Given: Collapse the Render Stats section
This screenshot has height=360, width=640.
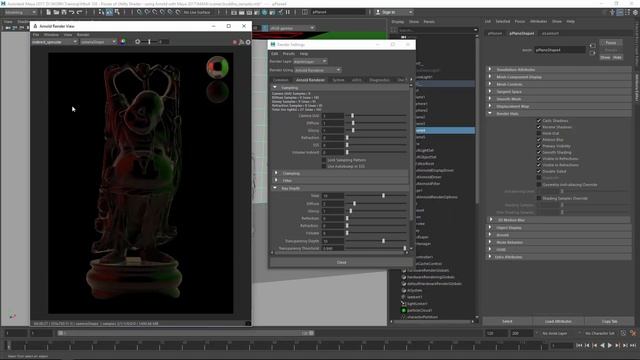Looking at the screenshot, I should pos(490,113).
